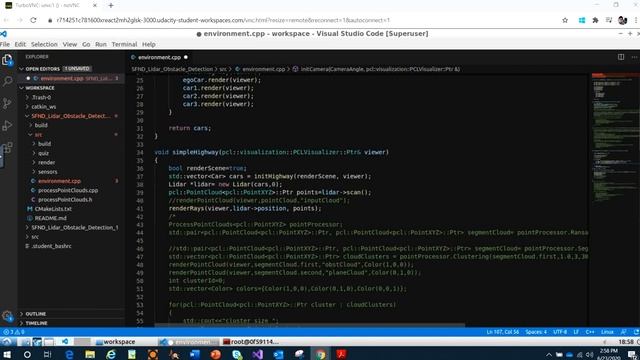Open the Manage gear icon
The width and height of the screenshot is (640, 360).
click(x=7, y=316)
